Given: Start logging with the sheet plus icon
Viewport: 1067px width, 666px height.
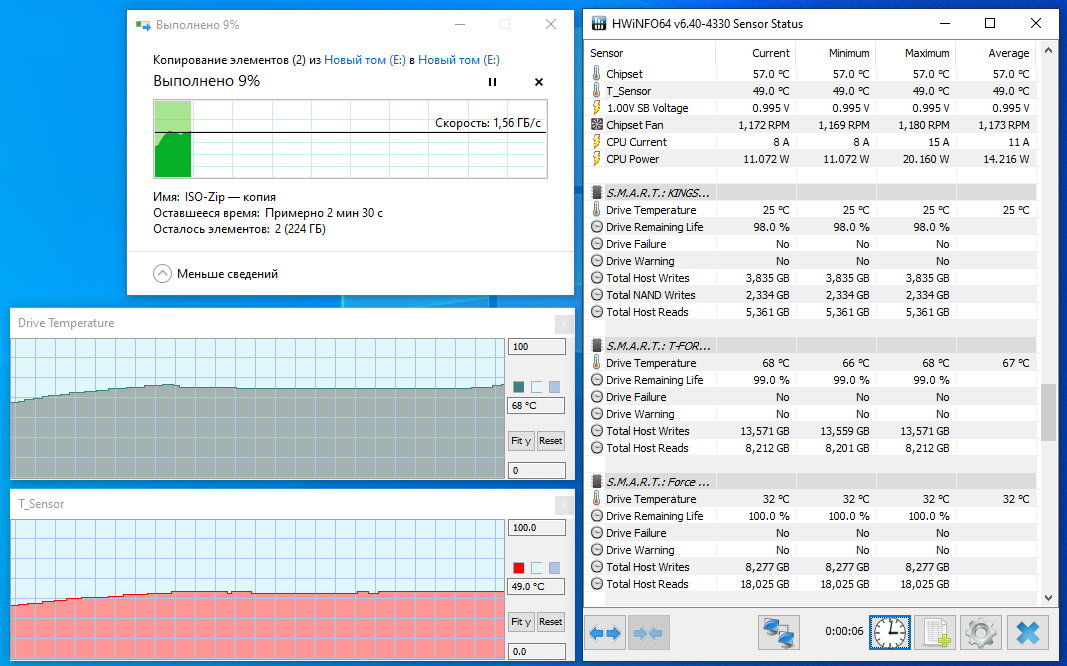Looking at the screenshot, I should click(935, 633).
